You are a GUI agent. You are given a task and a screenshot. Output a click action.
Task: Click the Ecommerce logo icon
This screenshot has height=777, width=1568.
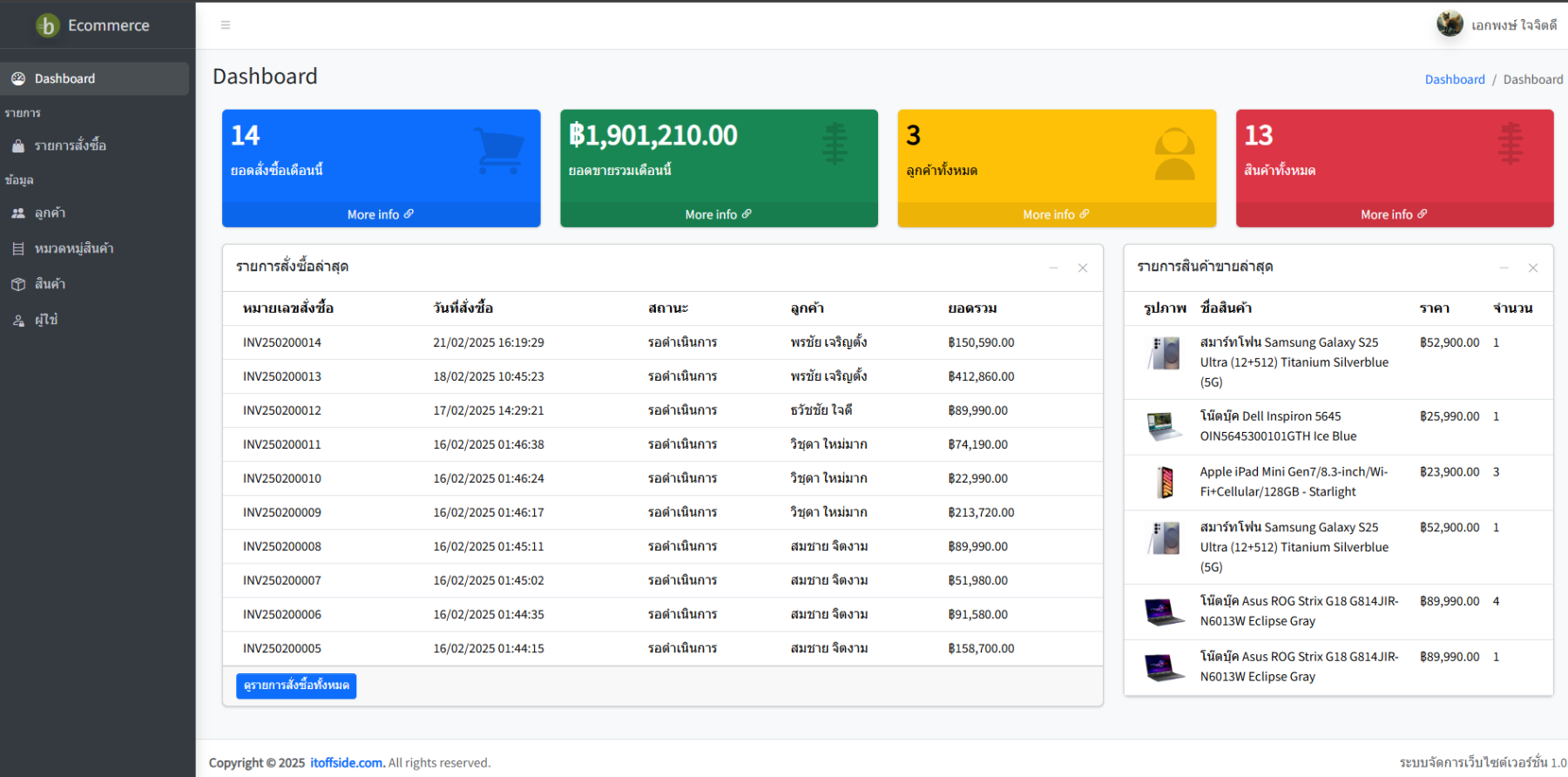pos(48,25)
